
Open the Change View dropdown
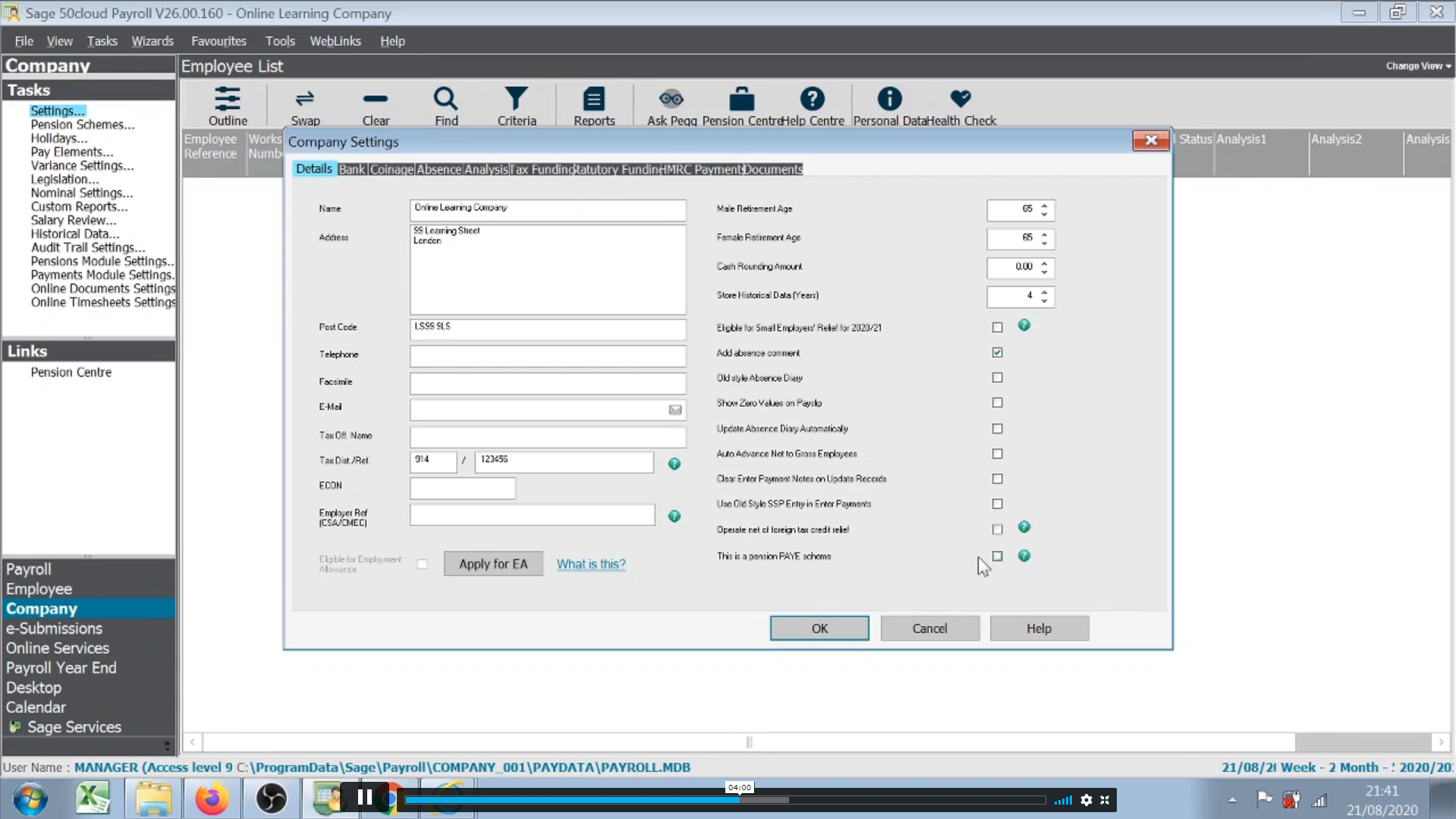tap(1418, 66)
